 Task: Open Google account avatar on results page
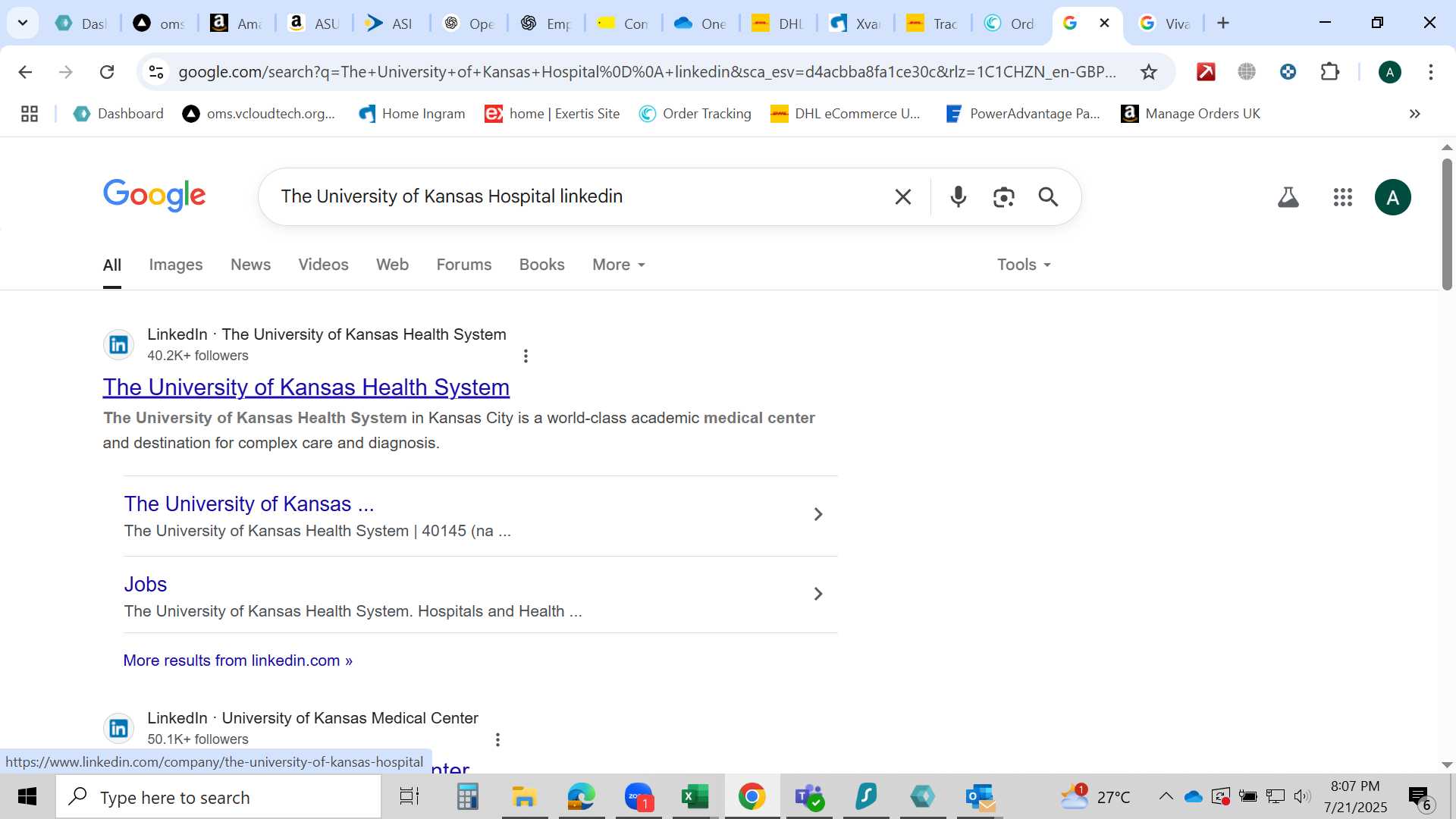[1392, 197]
